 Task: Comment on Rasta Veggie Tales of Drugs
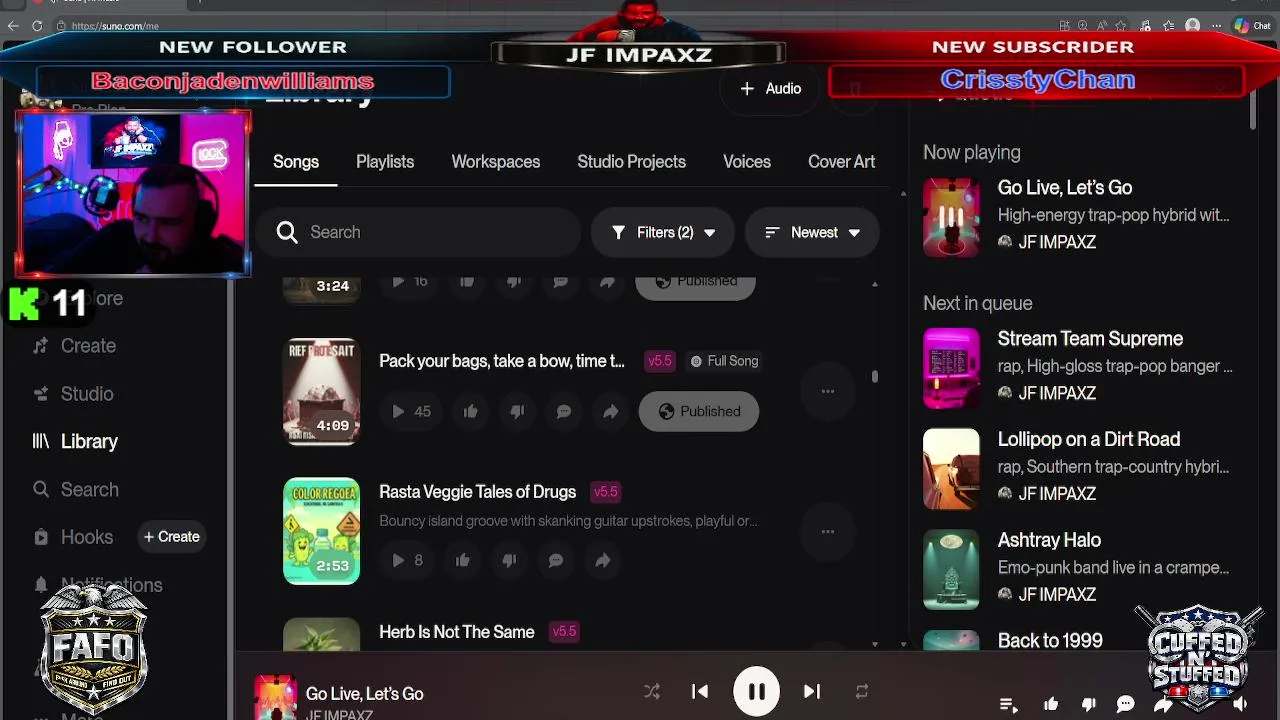coord(555,561)
